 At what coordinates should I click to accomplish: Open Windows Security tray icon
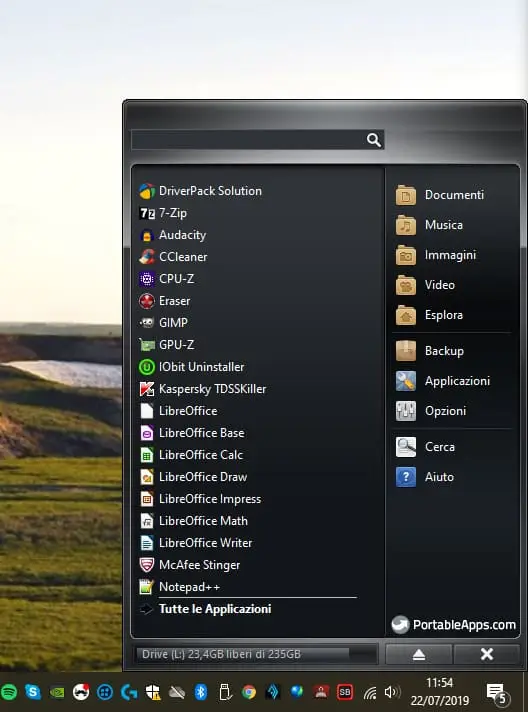153,692
